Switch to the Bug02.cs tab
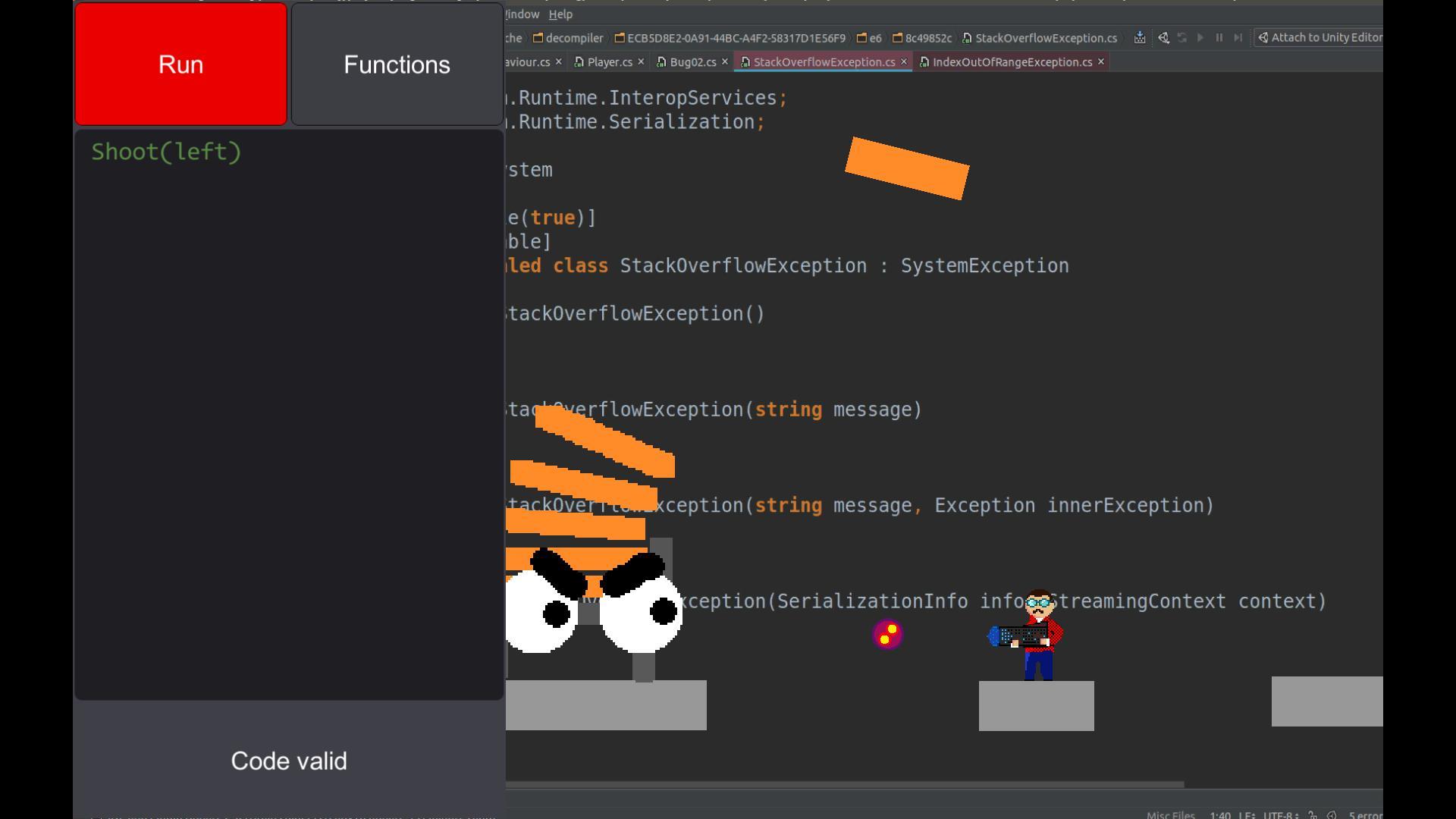The width and height of the screenshot is (1456, 819). point(692,62)
